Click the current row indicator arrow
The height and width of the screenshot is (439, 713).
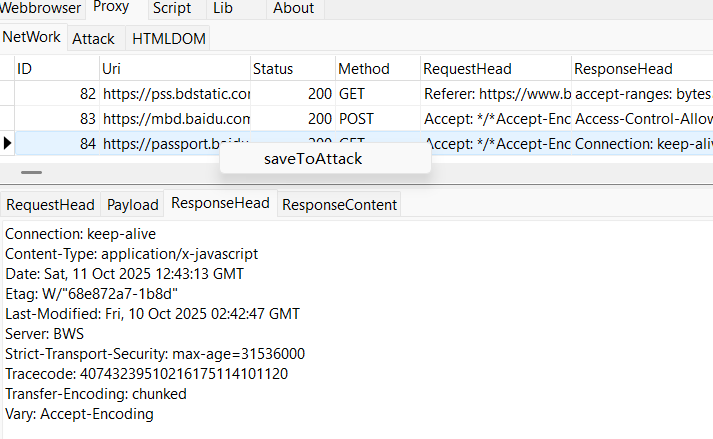[x=8, y=143]
